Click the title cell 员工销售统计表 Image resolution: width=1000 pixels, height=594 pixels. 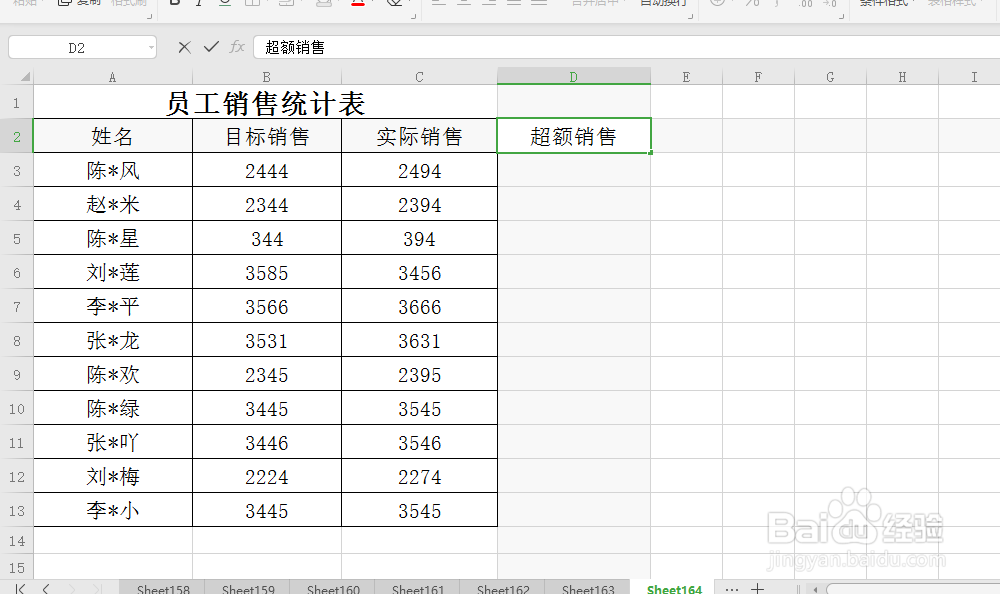point(265,102)
